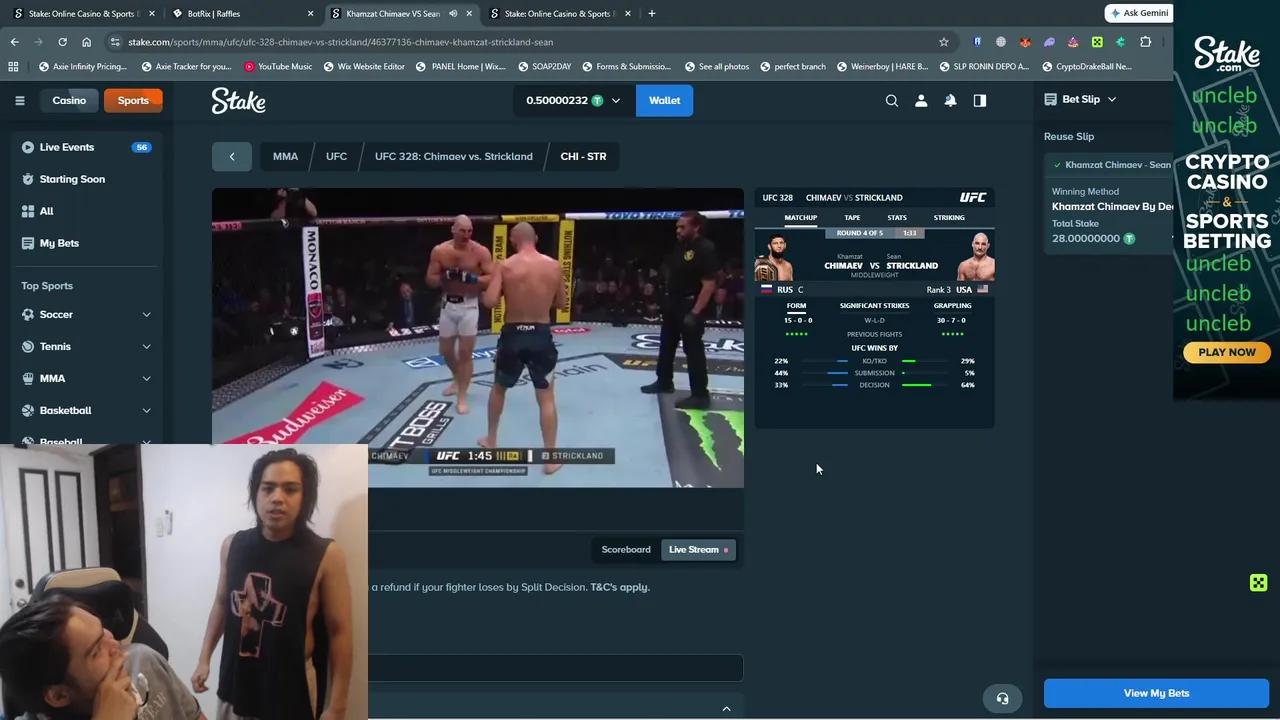Switch to the BotRix Raffles browser tab

243,13
